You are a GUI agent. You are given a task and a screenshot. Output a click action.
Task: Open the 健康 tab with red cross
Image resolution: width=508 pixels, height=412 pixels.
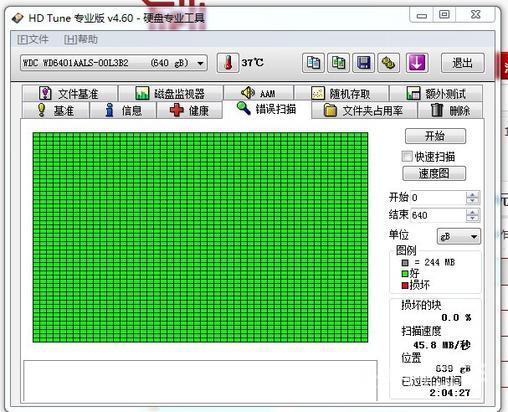[x=189, y=110]
